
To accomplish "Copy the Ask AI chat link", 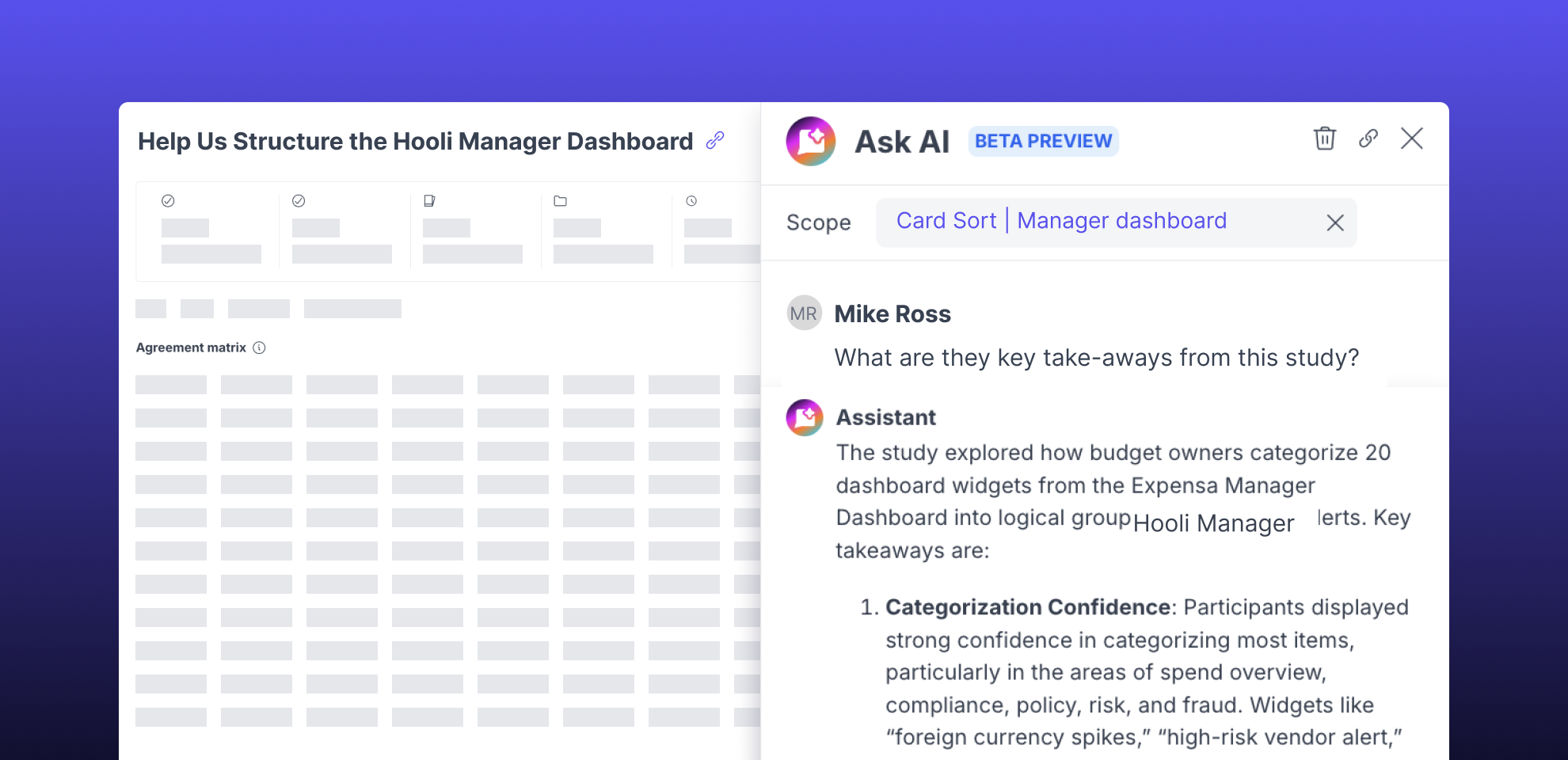I will 1368,139.
